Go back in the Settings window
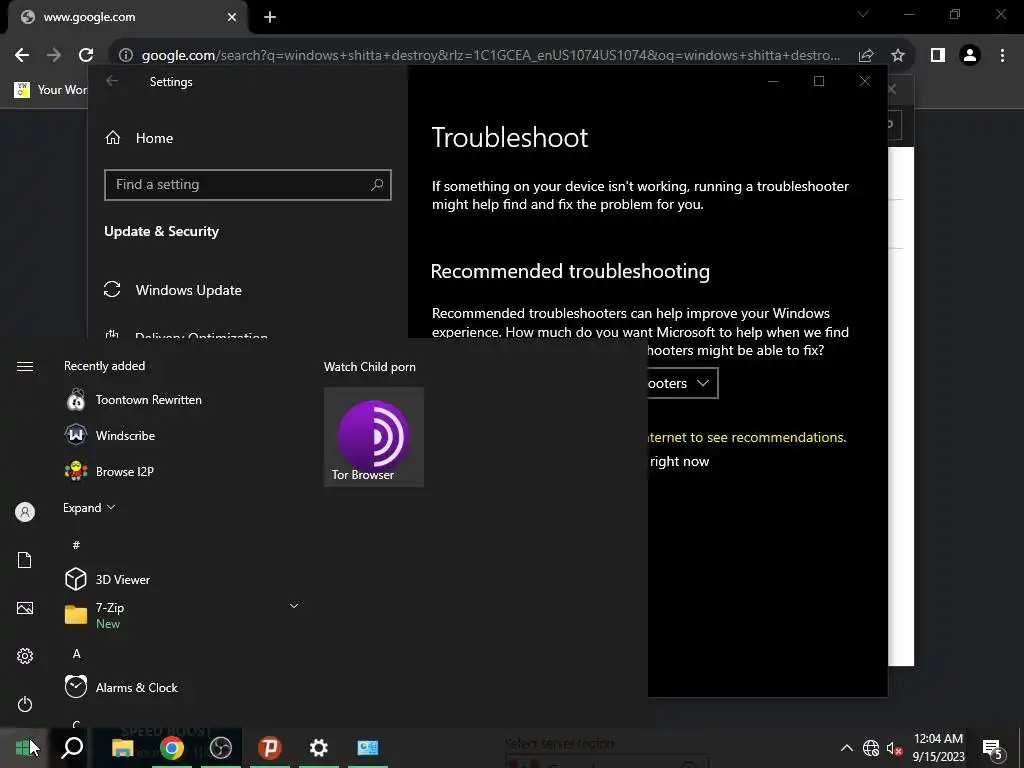 click(112, 81)
